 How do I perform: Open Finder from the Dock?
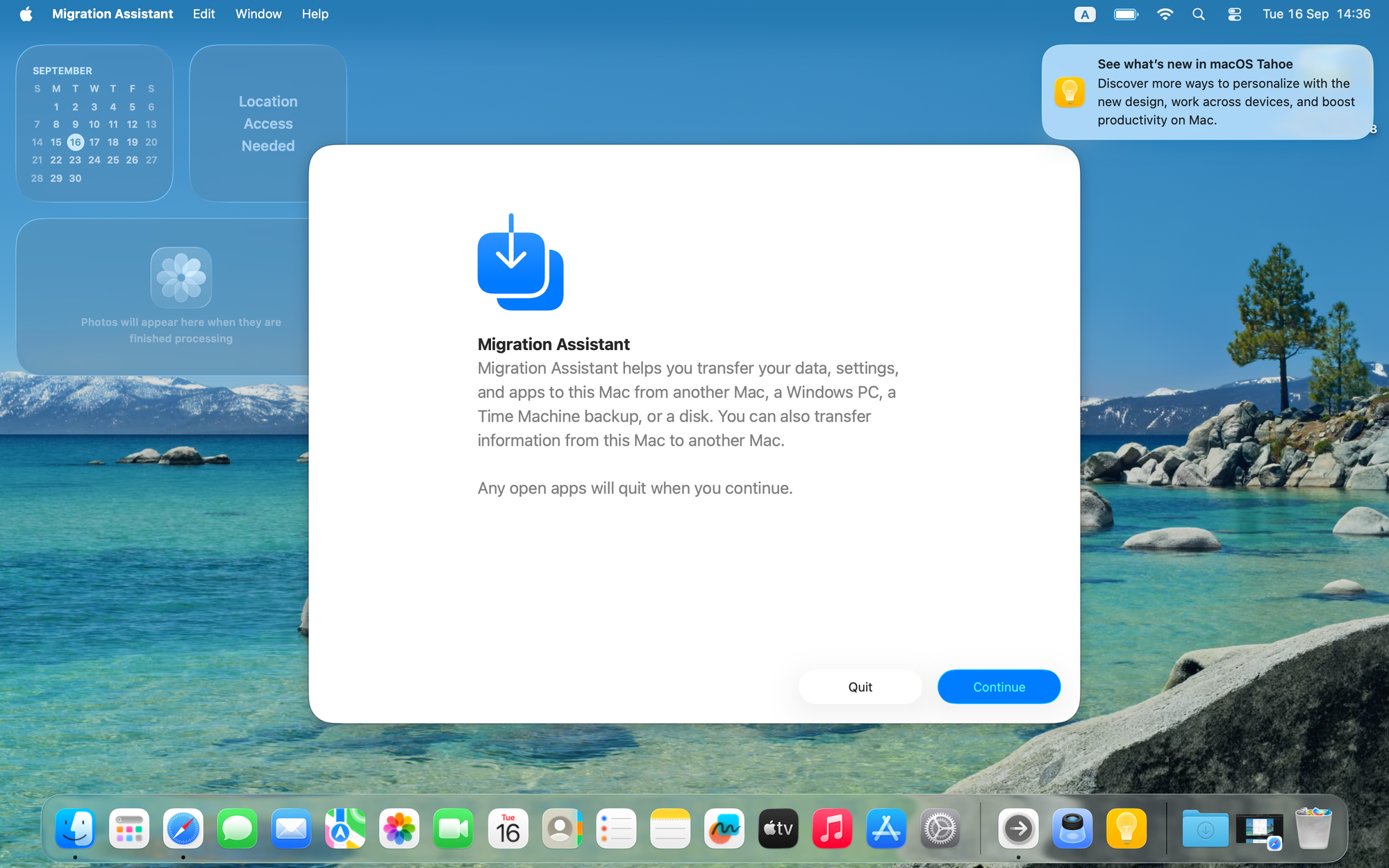tap(75, 828)
